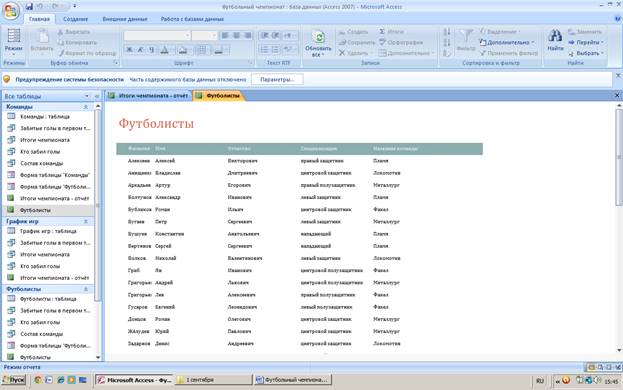Click Орфография spelling command

pos(401,42)
